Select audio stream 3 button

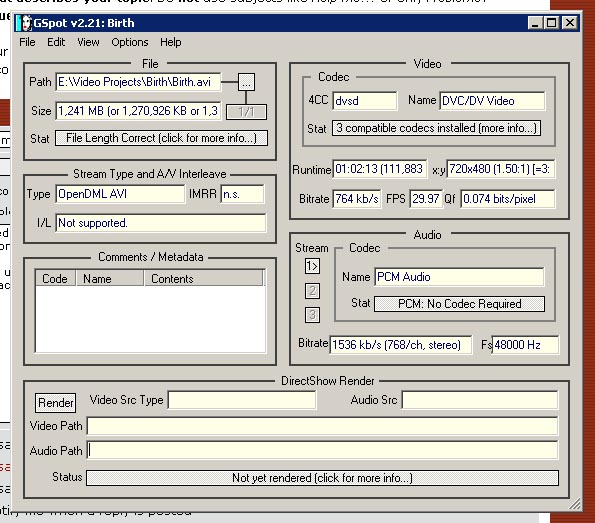pos(312,315)
